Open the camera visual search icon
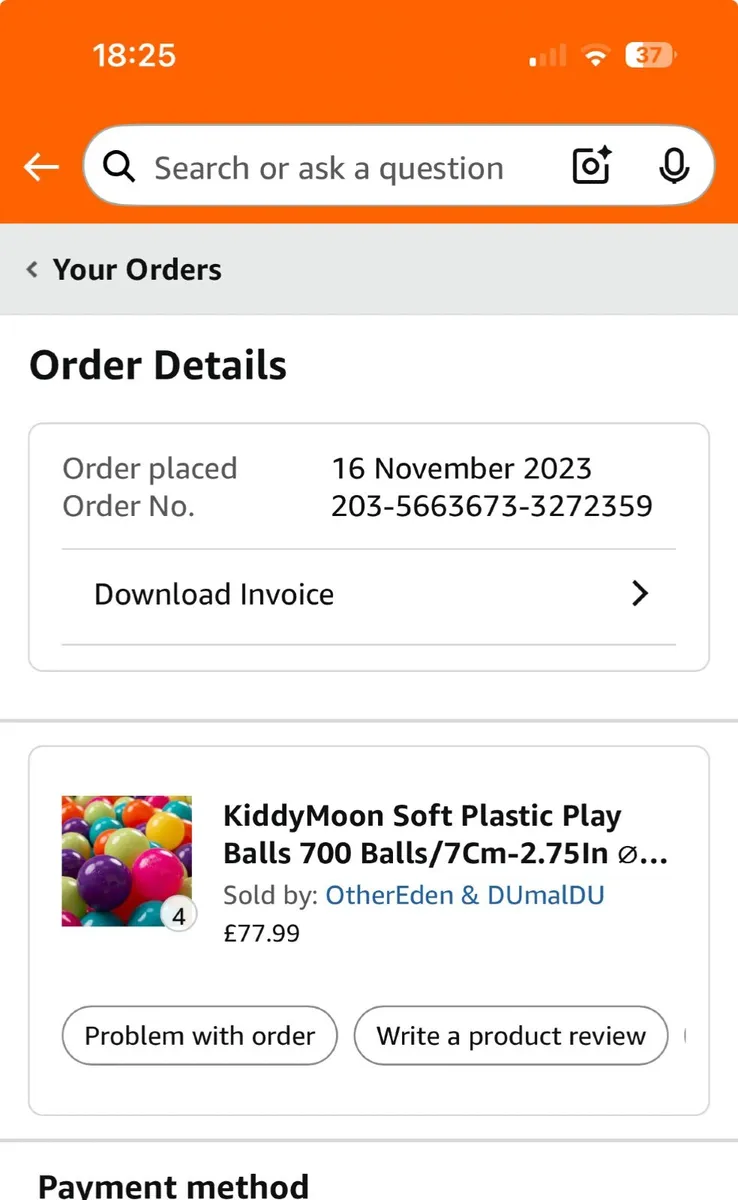The image size is (738, 1200). [590, 167]
